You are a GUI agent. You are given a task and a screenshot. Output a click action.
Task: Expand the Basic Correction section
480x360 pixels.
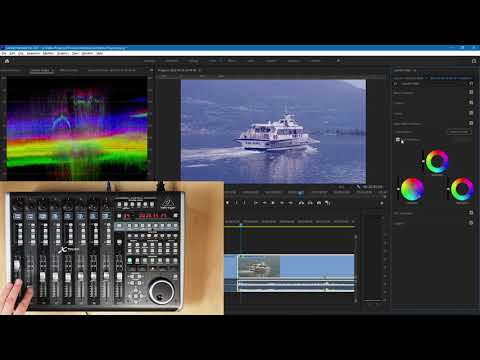click(x=404, y=93)
